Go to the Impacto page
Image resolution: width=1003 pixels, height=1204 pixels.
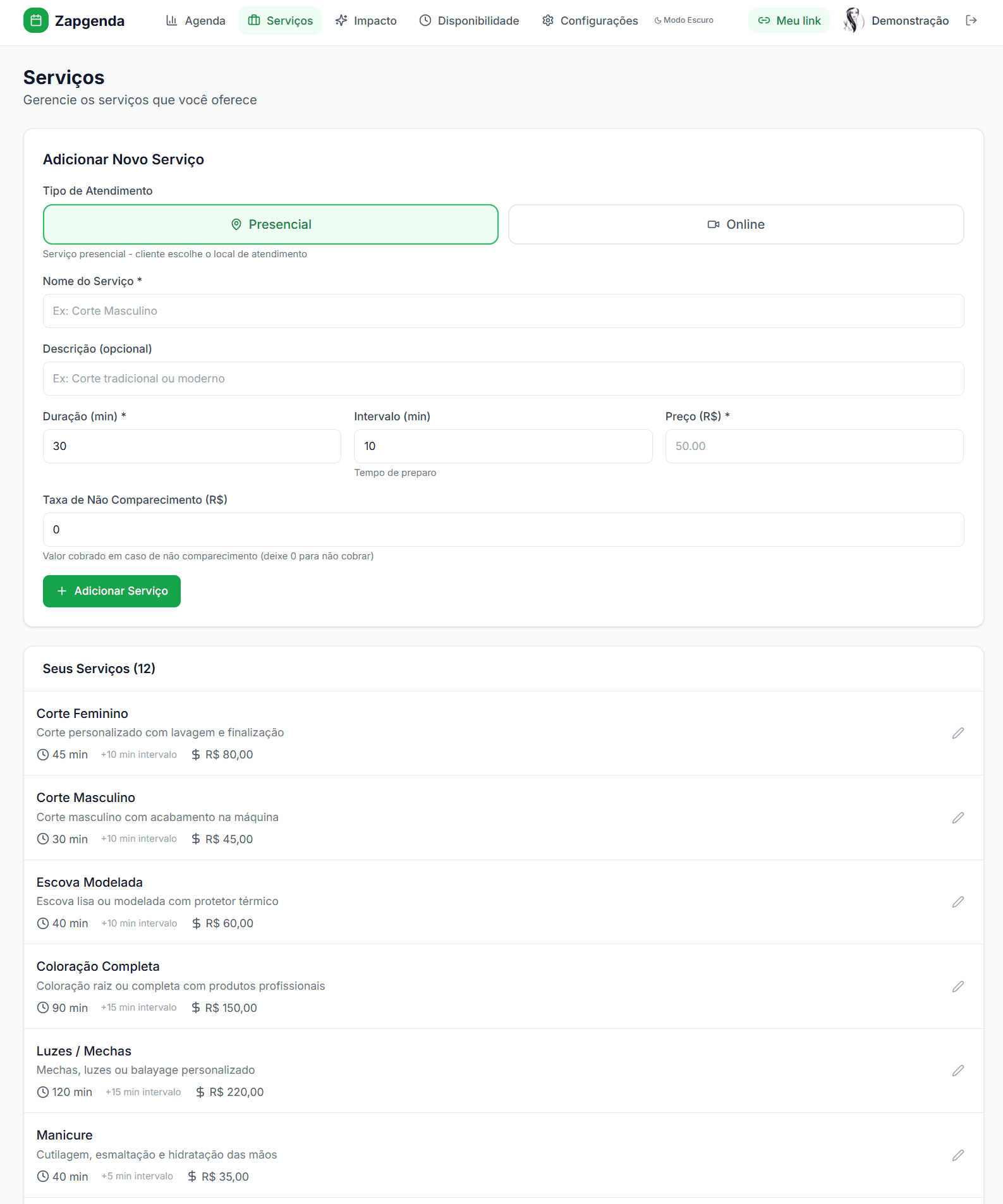coord(366,20)
